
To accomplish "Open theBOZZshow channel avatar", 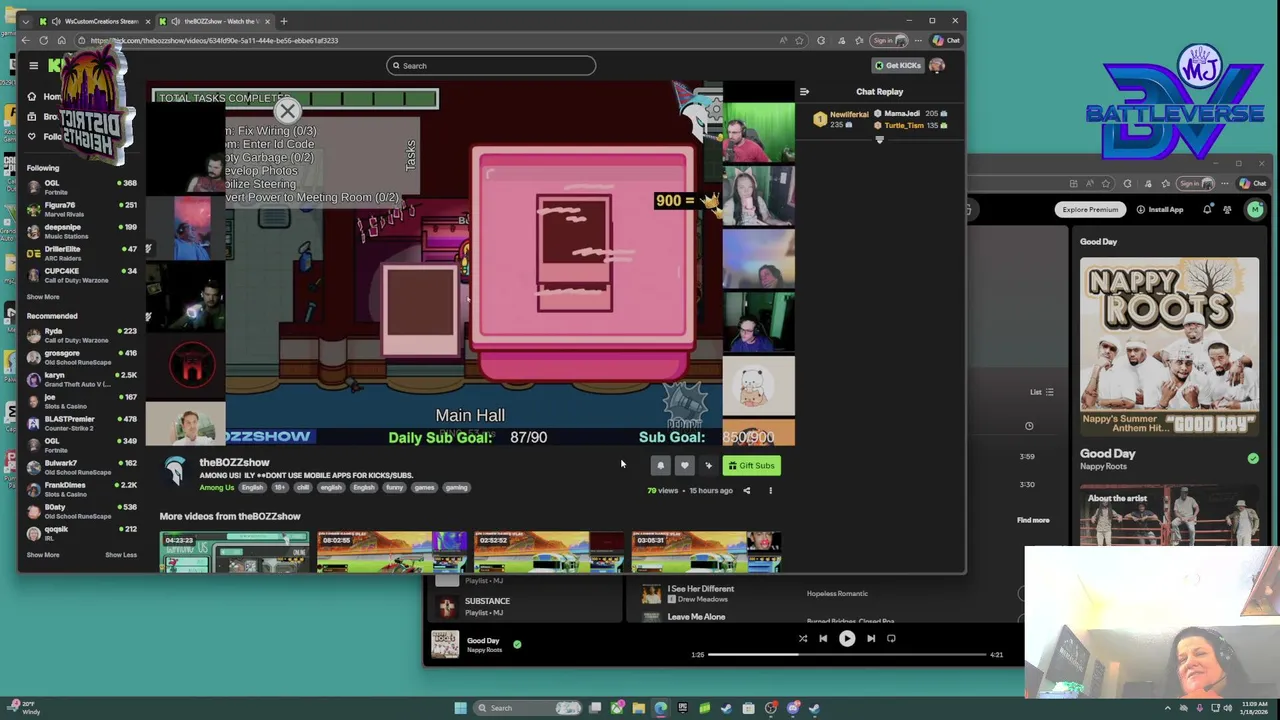I will tap(175, 470).
